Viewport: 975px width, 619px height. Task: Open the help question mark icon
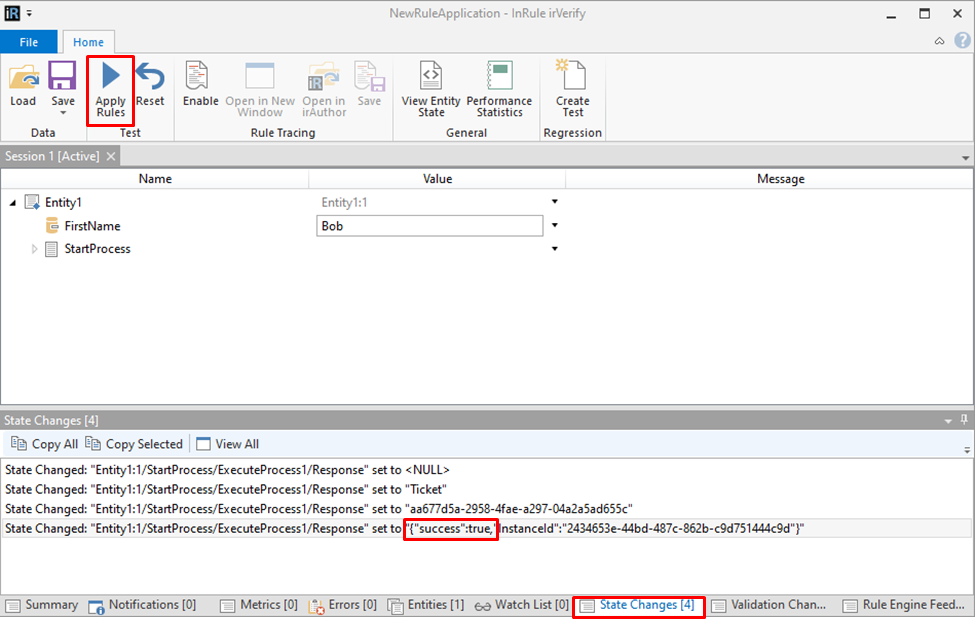tap(962, 41)
